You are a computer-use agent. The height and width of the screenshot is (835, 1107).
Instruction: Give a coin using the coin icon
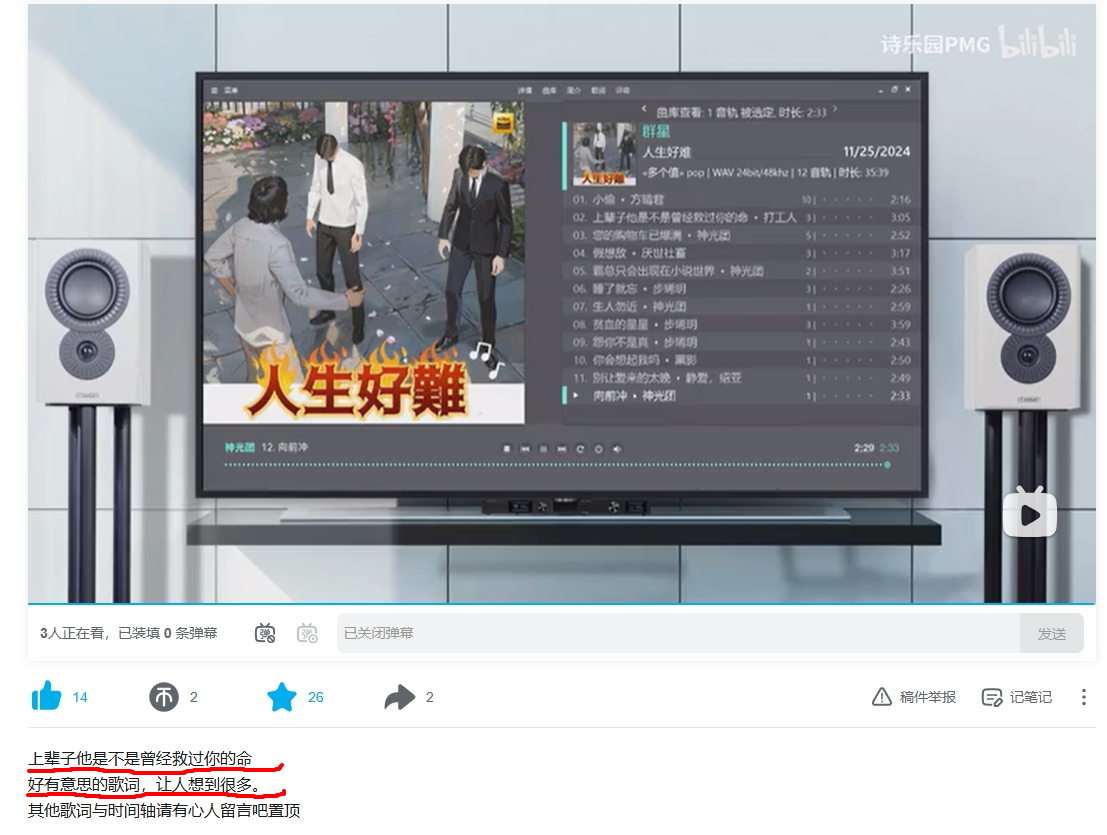point(164,697)
